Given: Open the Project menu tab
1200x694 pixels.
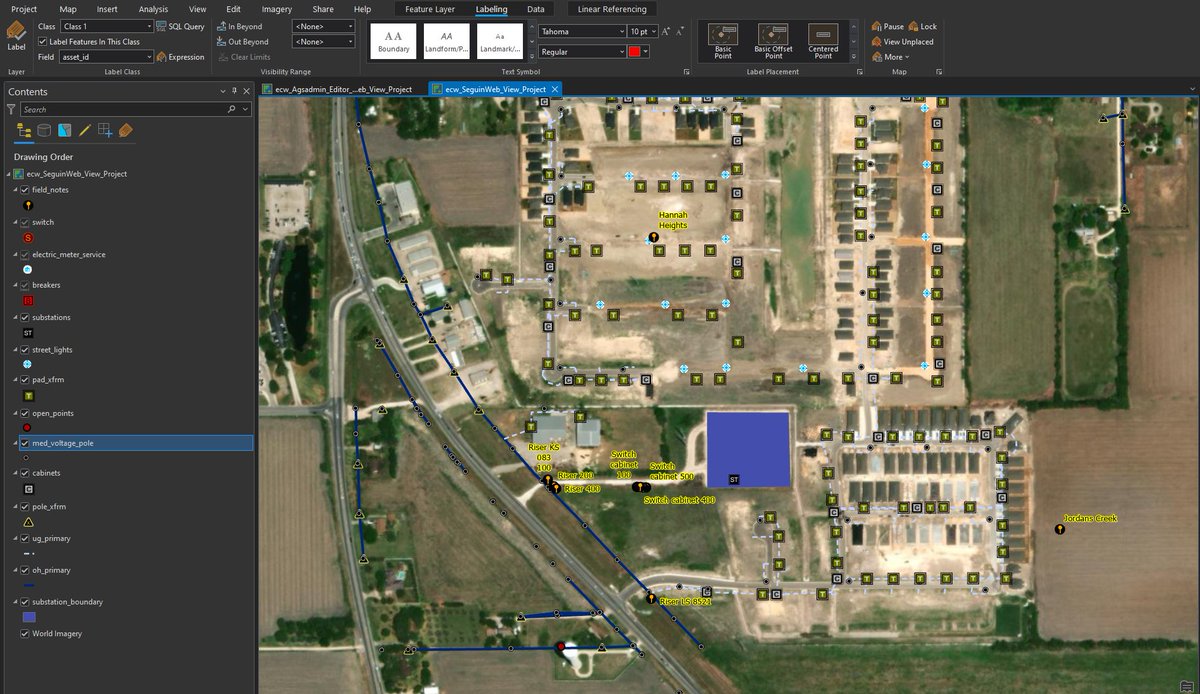Looking at the screenshot, I should click(x=24, y=9).
